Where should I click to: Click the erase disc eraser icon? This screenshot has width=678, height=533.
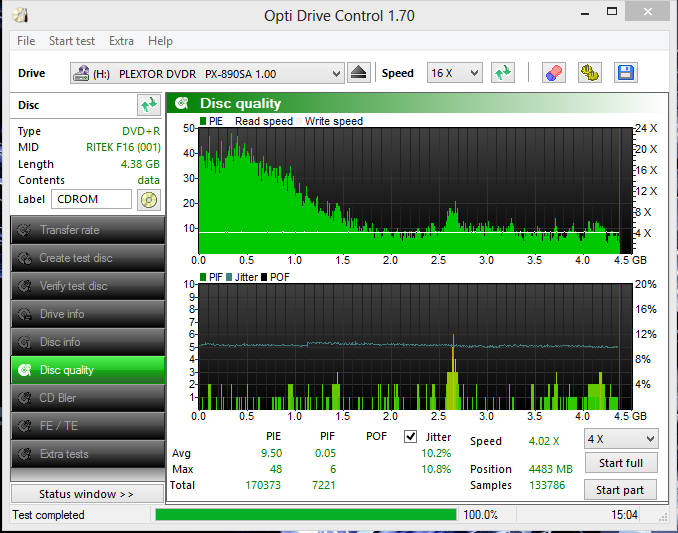tap(554, 73)
